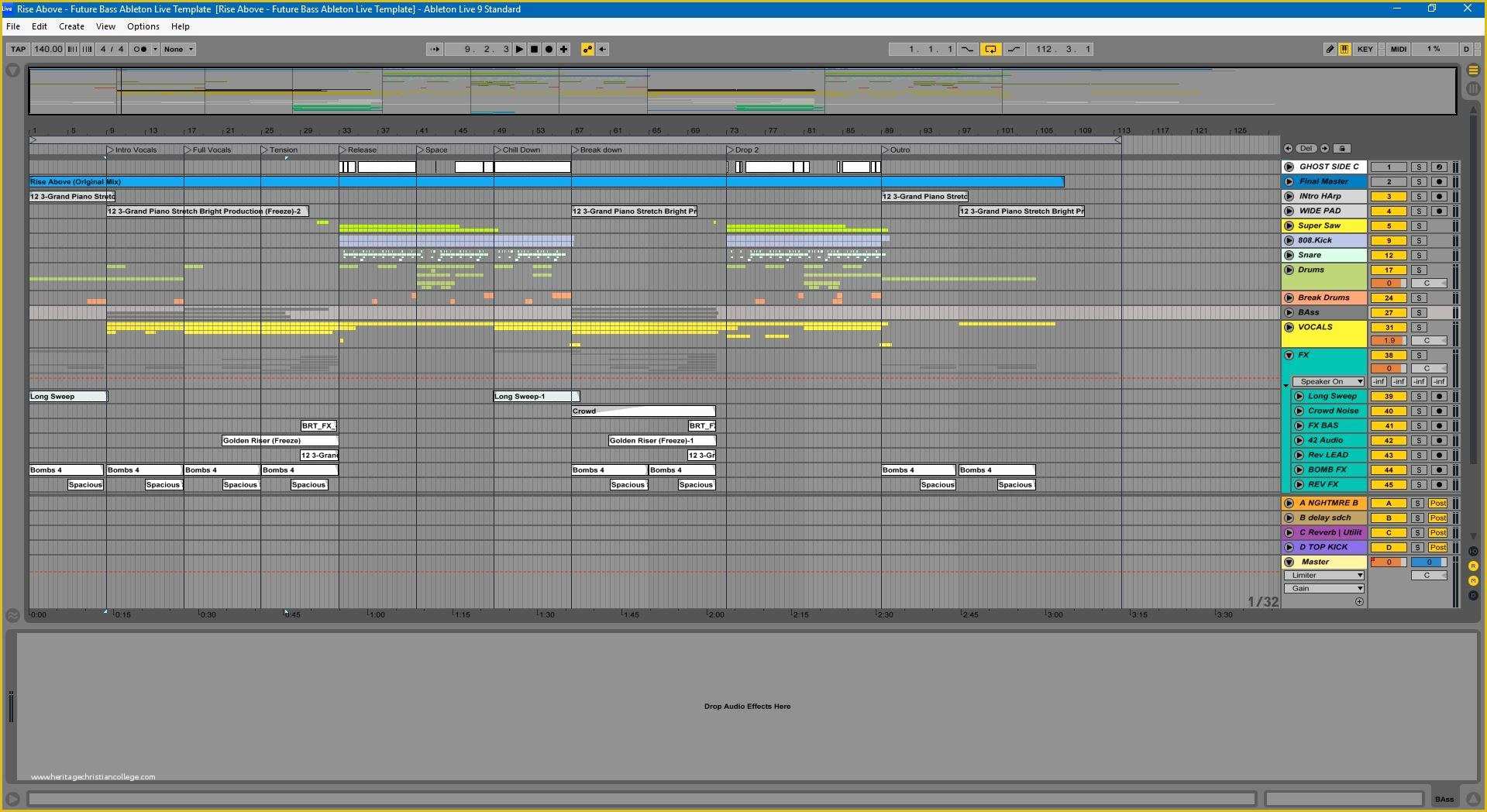Open the Edit menu
The width and height of the screenshot is (1487, 812).
click(40, 26)
